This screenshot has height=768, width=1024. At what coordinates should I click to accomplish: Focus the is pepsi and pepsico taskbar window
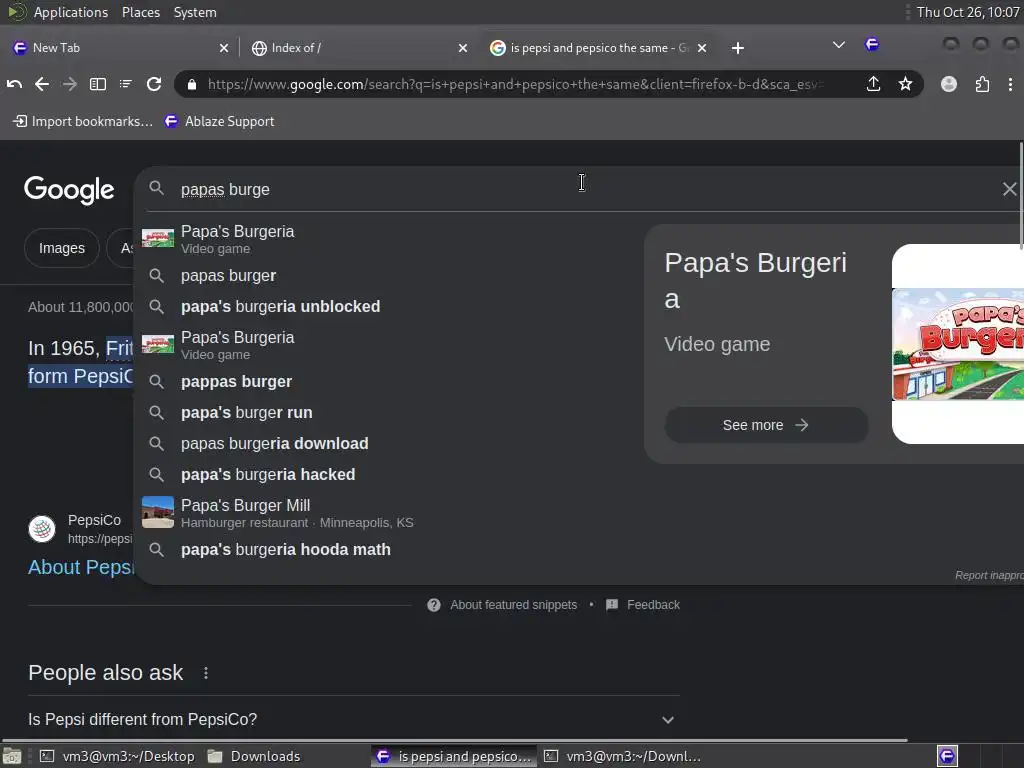tap(454, 756)
